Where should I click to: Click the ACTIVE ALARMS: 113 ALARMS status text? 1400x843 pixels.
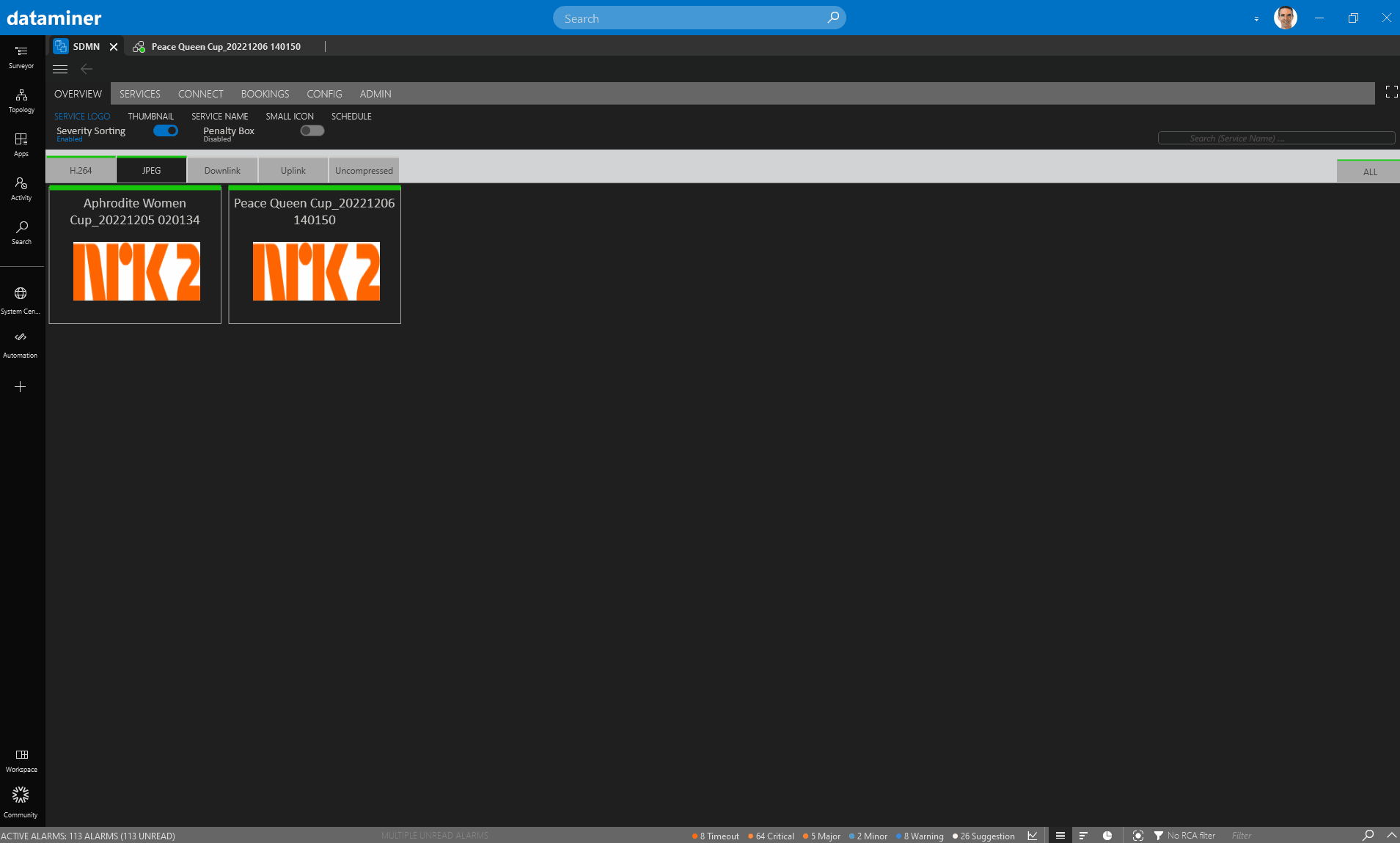(x=88, y=836)
